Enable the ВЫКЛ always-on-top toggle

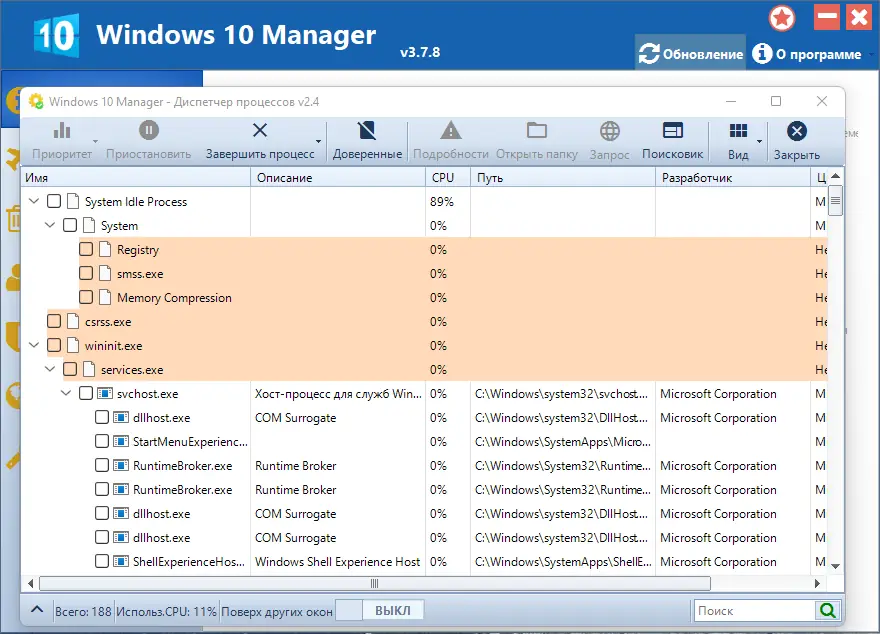point(380,609)
